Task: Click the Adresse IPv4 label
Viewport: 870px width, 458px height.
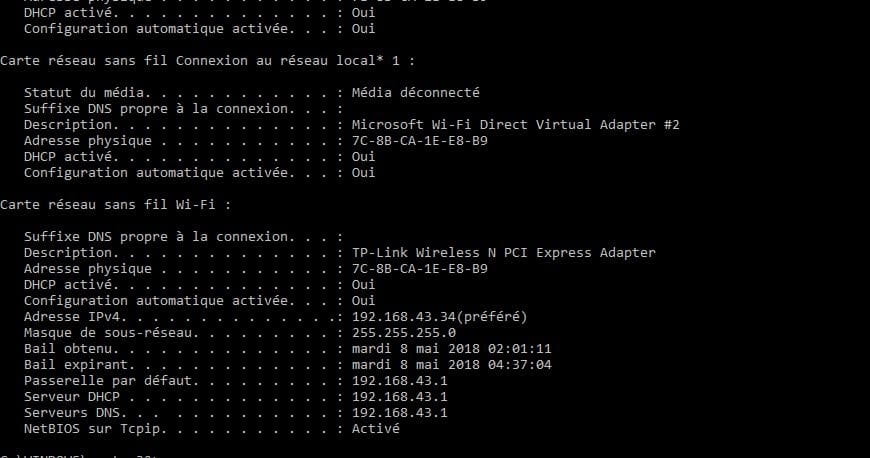Action: click(72, 317)
